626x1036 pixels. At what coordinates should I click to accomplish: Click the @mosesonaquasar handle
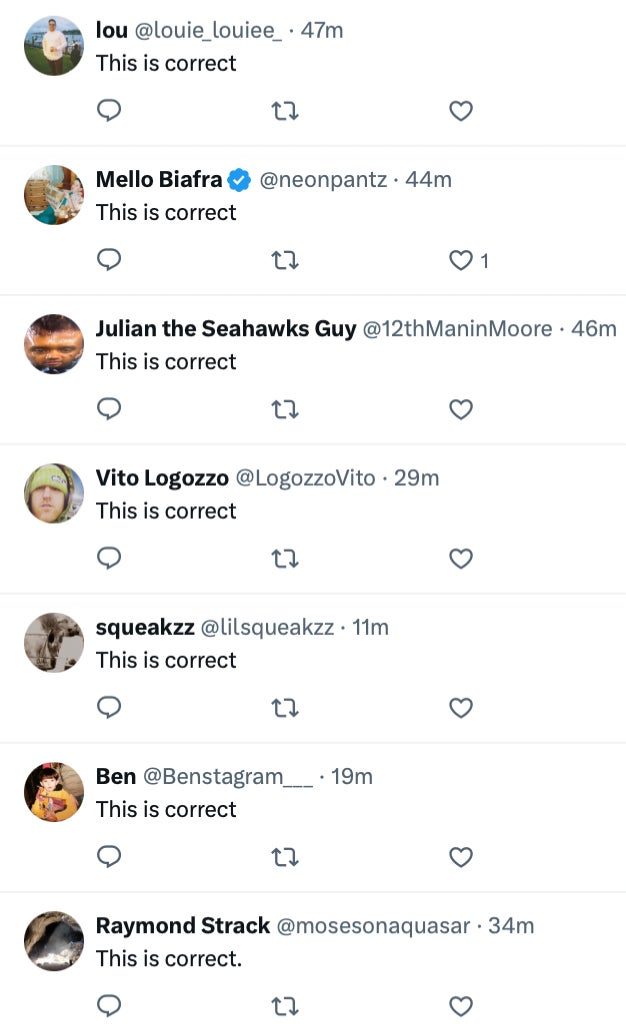pos(372,926)
